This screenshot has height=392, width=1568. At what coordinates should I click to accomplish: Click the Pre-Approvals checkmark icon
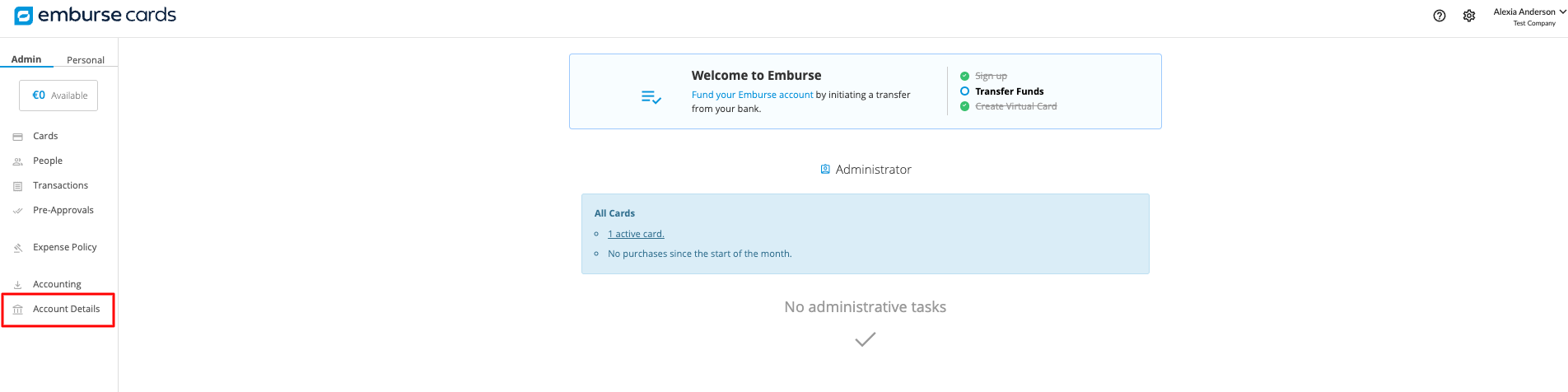(x=17, y=211)
